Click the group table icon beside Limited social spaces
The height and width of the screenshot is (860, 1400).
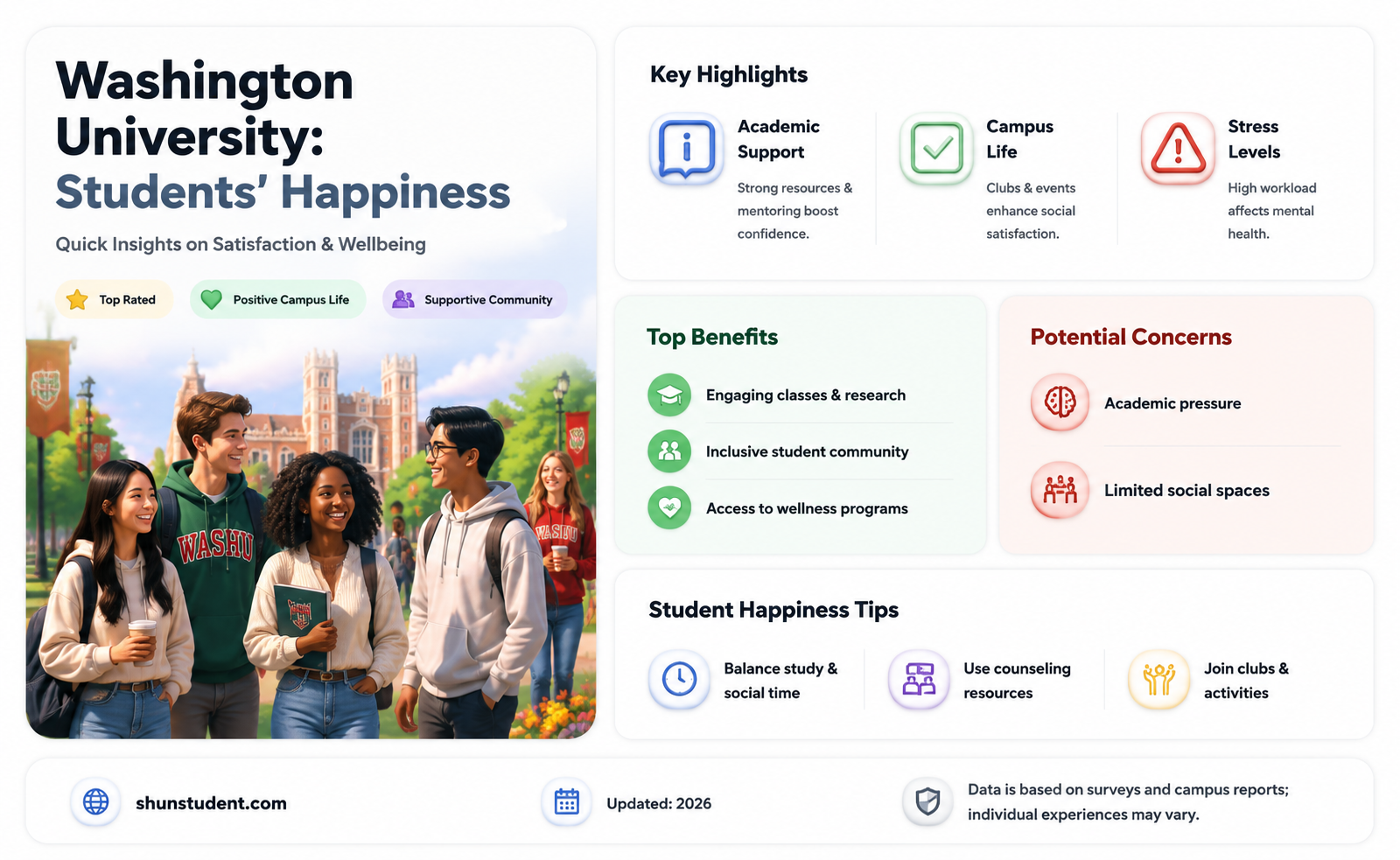tap(1060, 490)
